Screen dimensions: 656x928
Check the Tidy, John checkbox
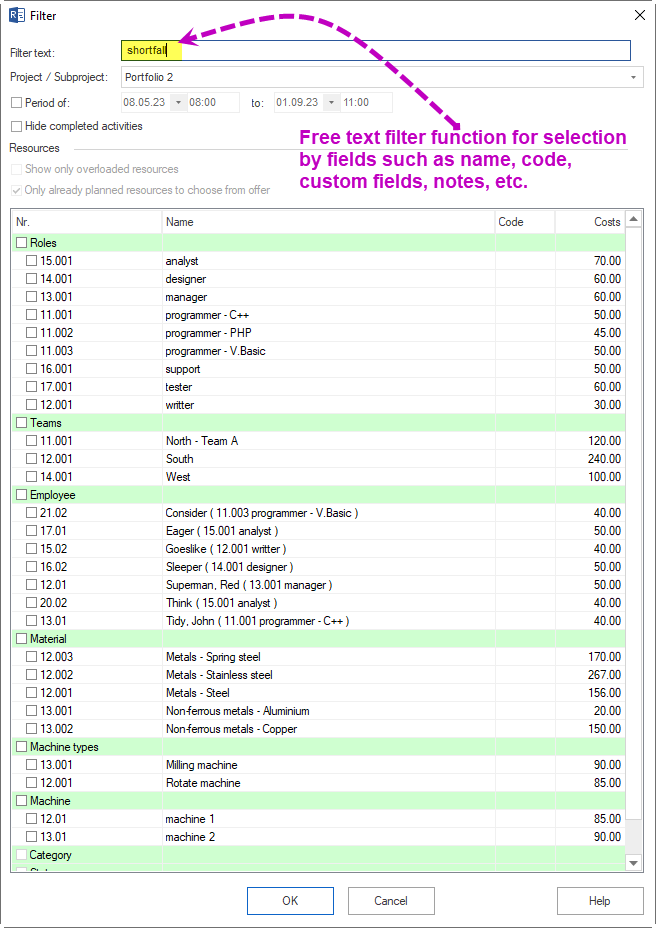(31, 621)
